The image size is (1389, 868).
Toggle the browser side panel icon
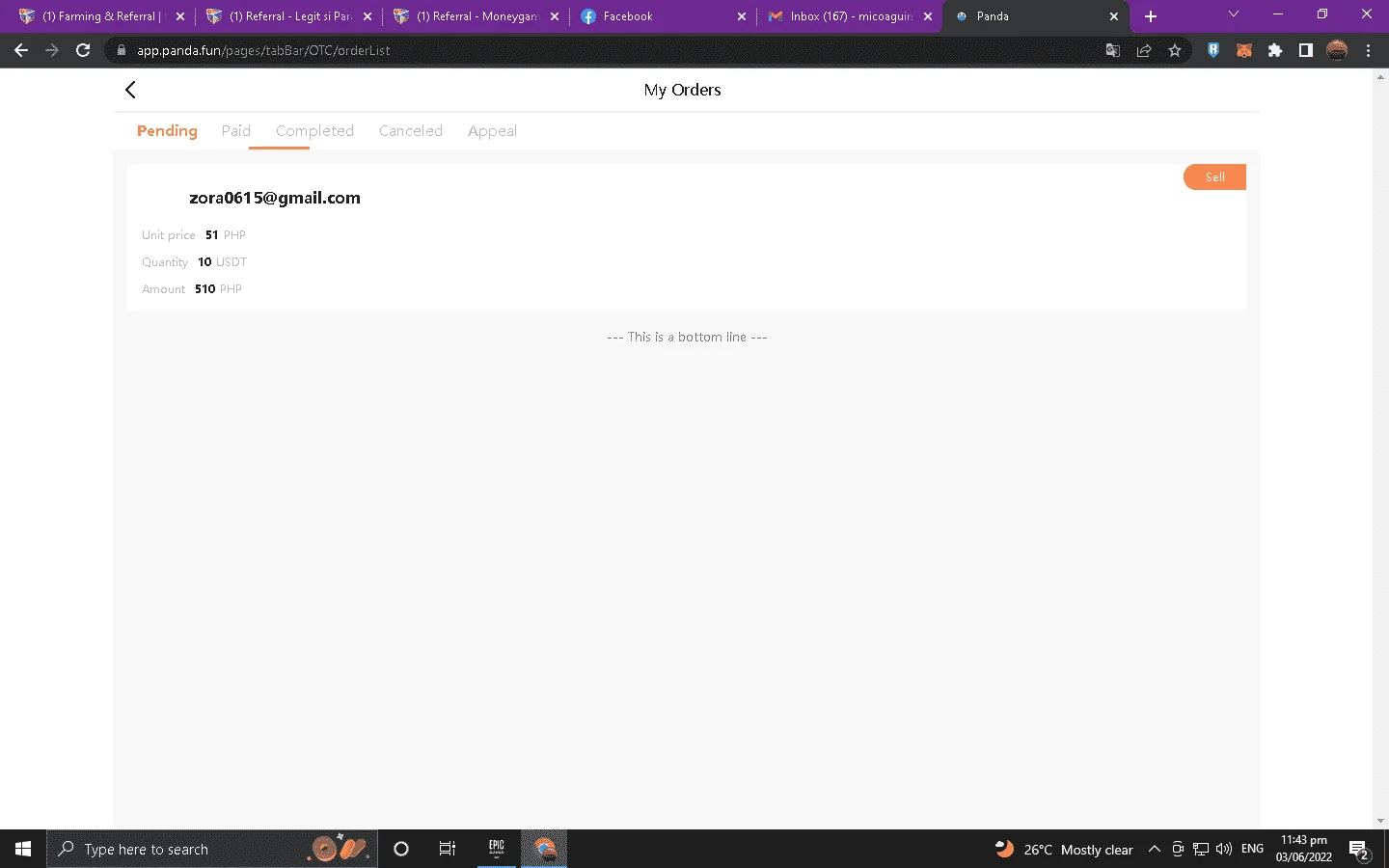click(1306, 50)
